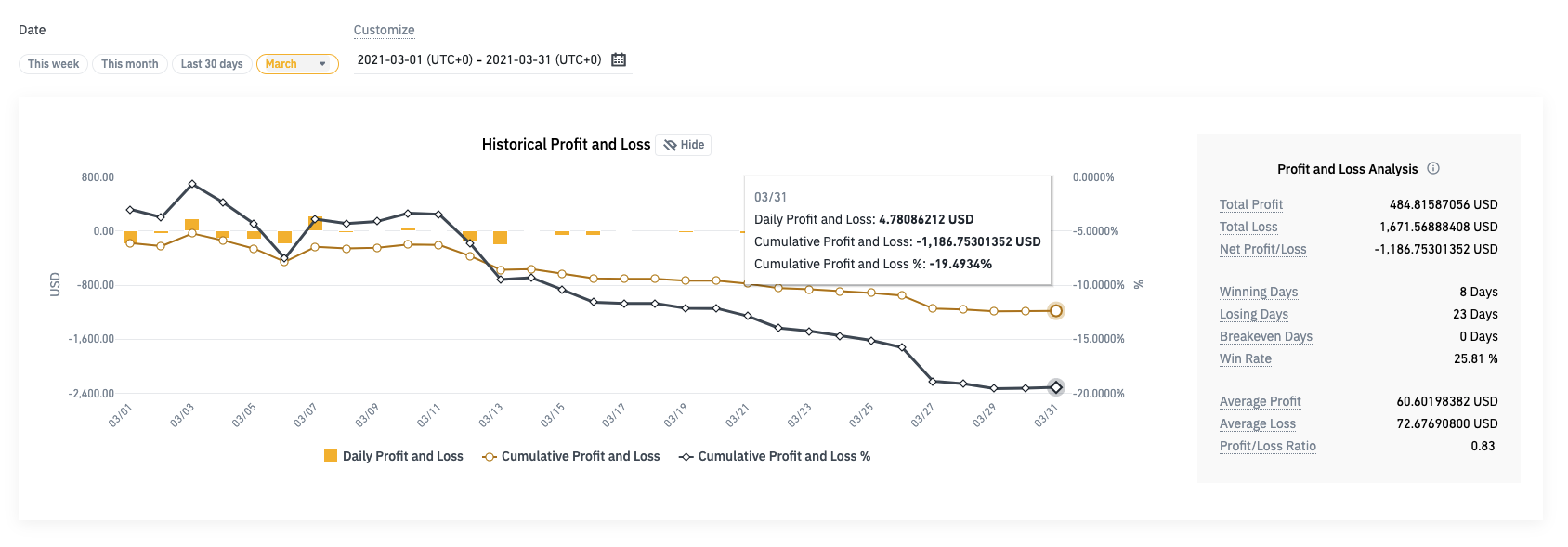This screenshot has height=547, width=1568.
Task: Open the date range field 2021-03-01 to 2021-03-31
Action: click(x=479, y=59)
